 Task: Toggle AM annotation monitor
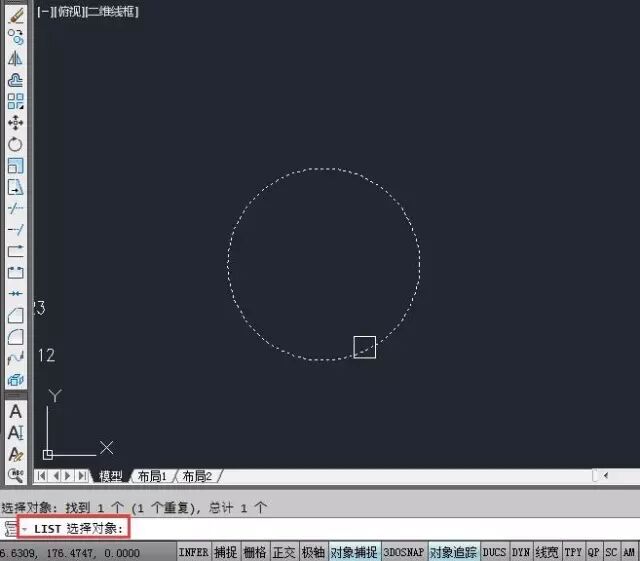(x=629, y=552)
